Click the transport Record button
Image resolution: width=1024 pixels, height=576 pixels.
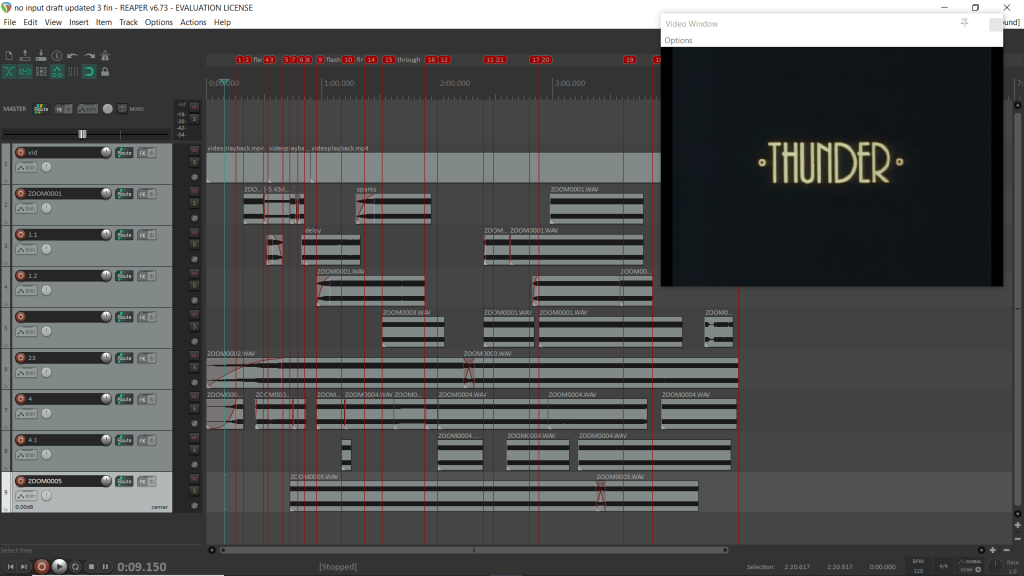(41, 567)
